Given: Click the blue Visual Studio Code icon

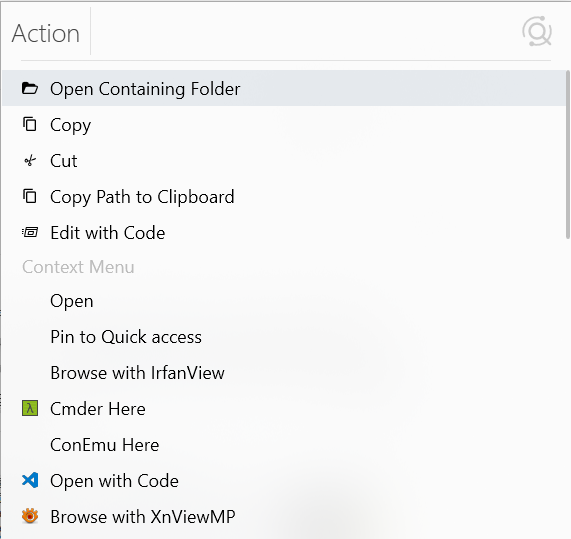Looking at the screenshot, I should [x=30, y=480].
